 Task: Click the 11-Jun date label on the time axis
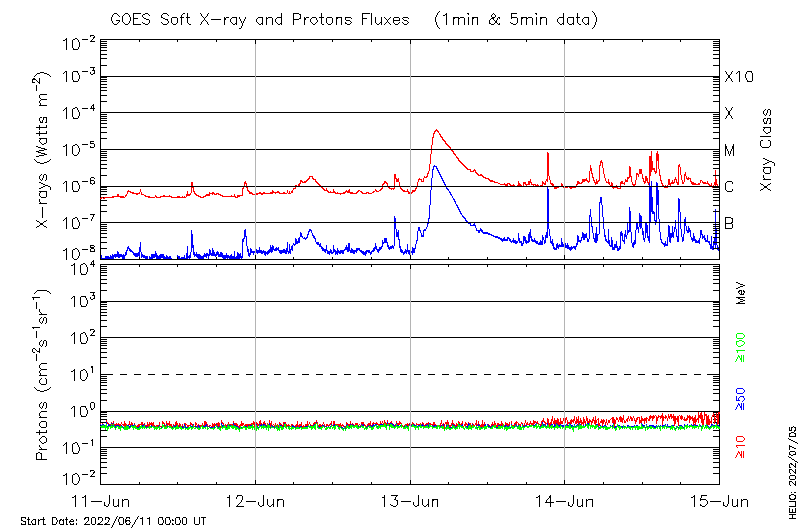pyautogui.click(x=101, y=500)
